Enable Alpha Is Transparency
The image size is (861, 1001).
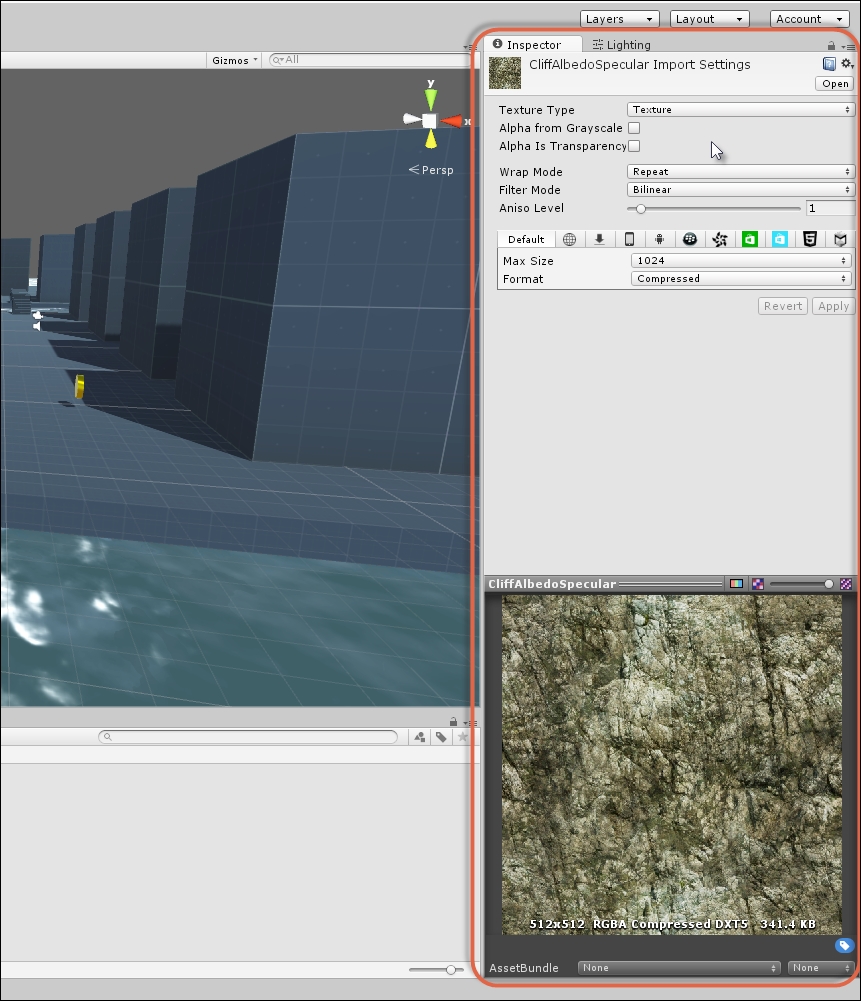tap(635, 146)
